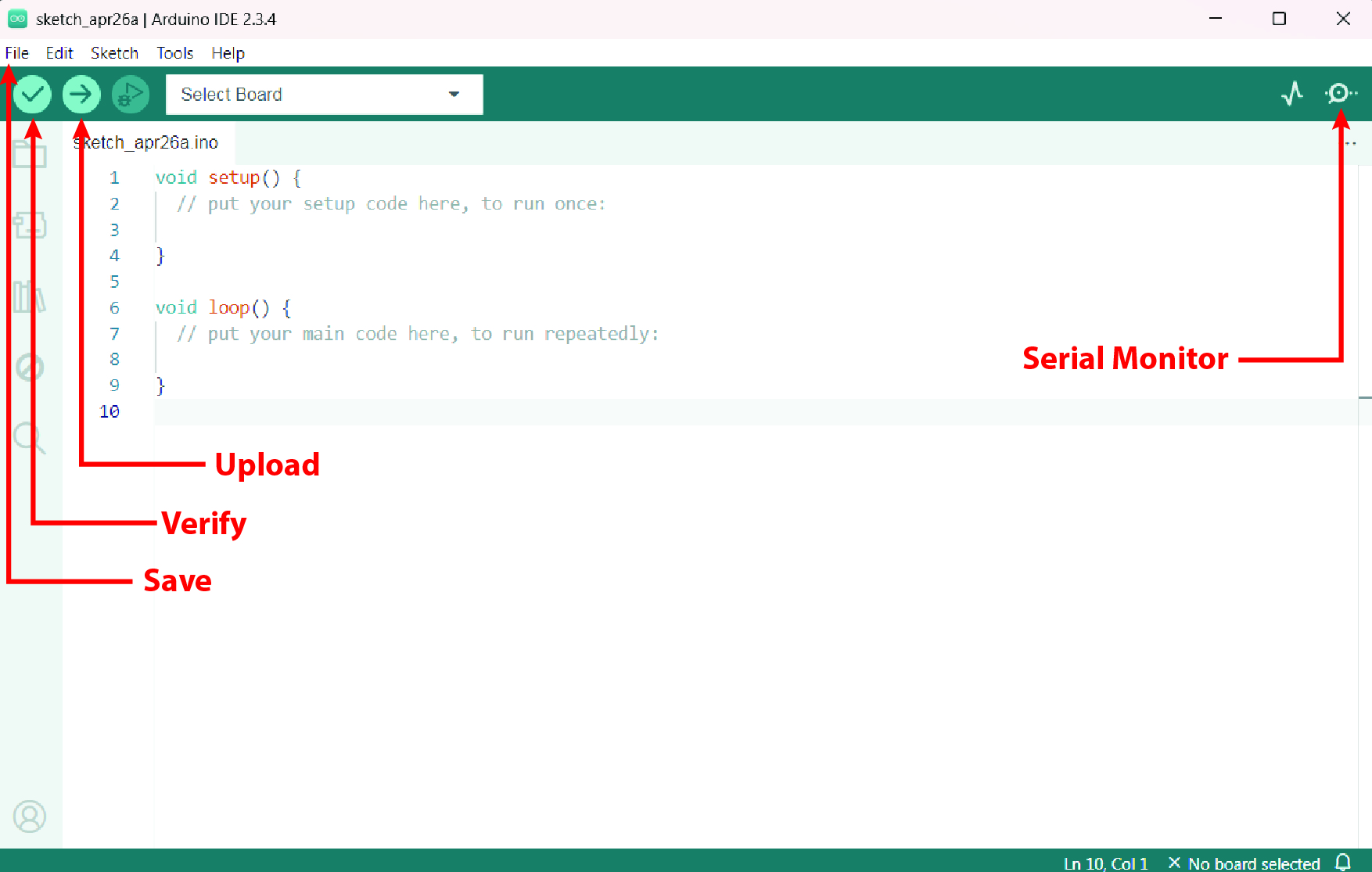Minimize the Arduino IDE window
Viewport: 1372px width, 872px height.
click(x=1216, y=19)
